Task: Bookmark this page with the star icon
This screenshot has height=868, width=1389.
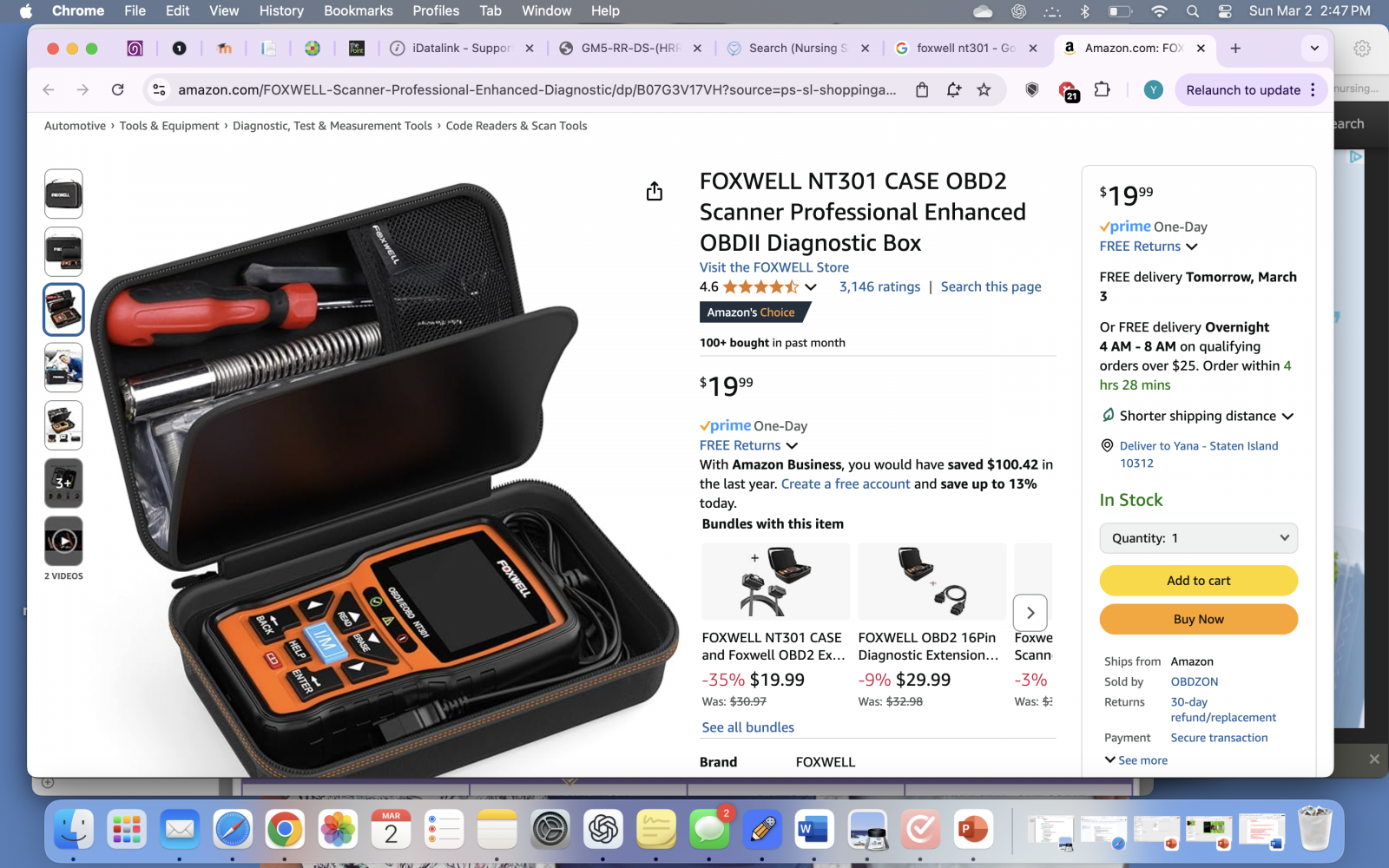Action: click(984, 89)
